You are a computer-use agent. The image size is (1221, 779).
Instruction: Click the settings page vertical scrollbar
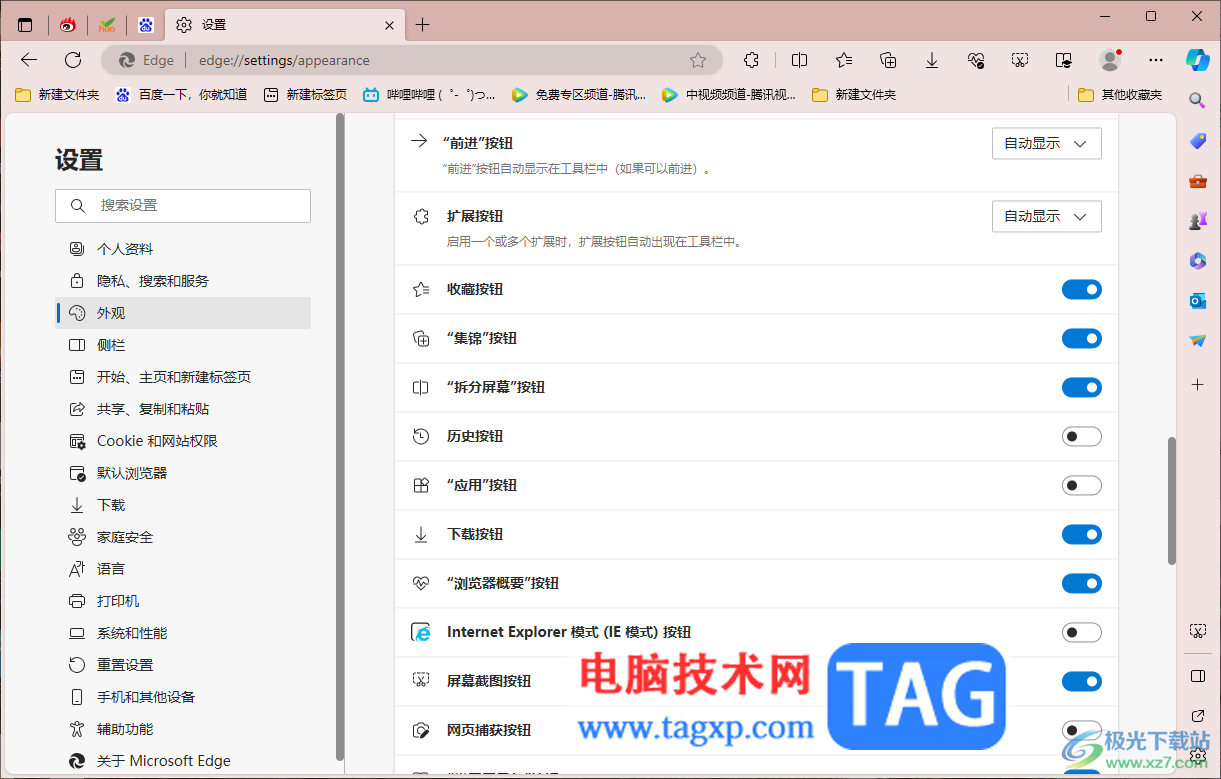pos(1172,501)
